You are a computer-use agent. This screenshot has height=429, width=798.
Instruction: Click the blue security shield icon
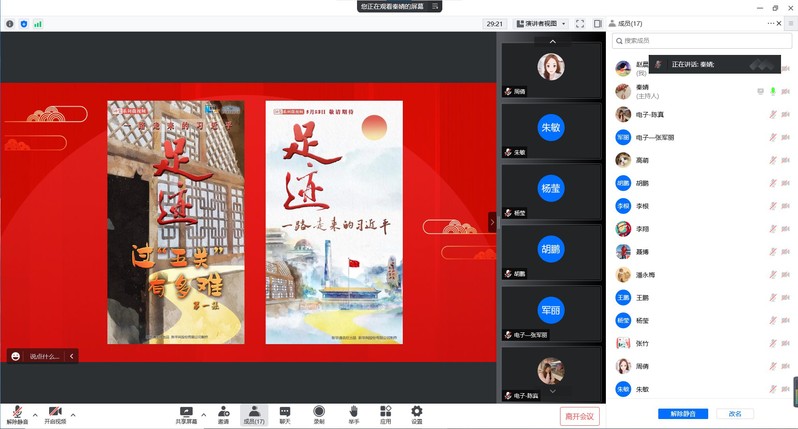tap(24, 24)
